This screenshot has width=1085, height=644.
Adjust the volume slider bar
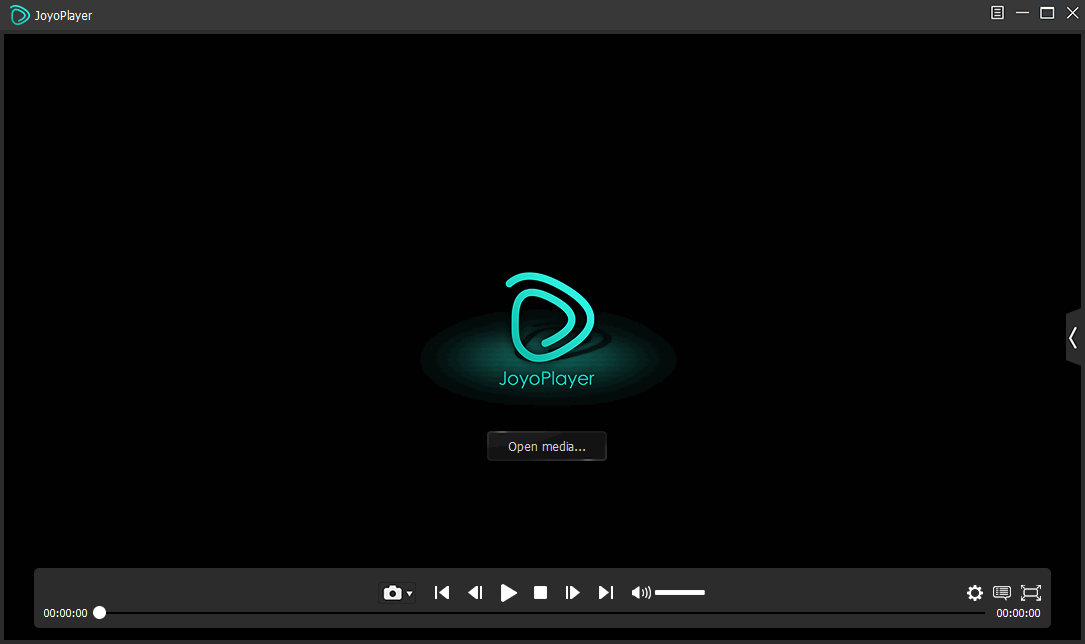click(680, 593)
